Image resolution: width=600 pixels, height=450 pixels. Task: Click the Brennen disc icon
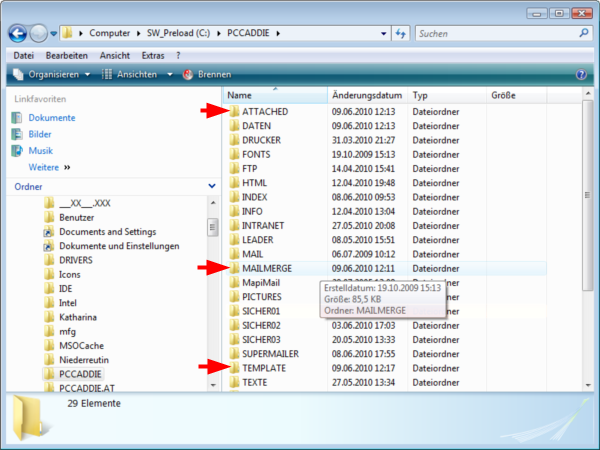(188, 74)
